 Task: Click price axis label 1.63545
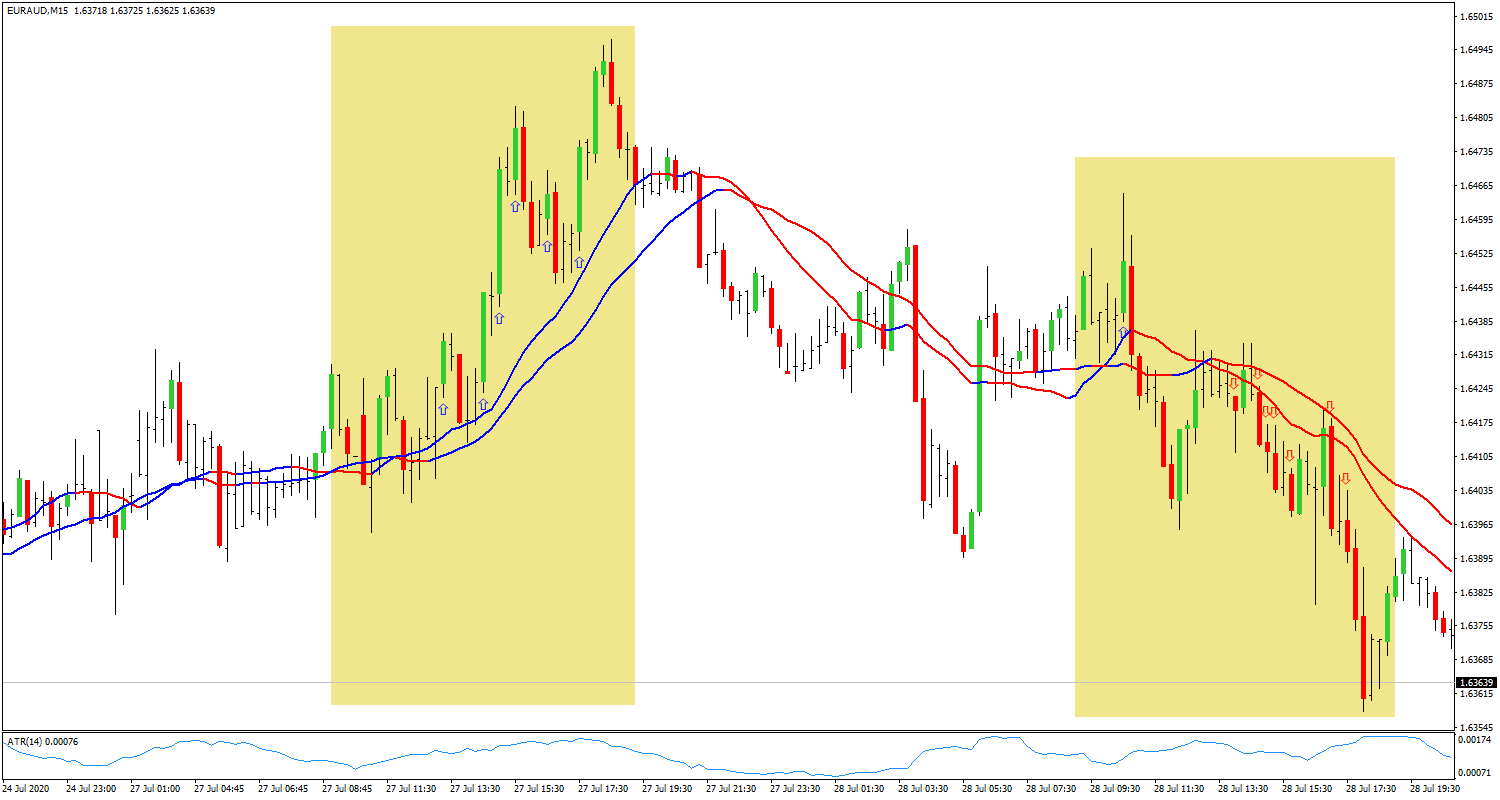(x=1475, y=727)
